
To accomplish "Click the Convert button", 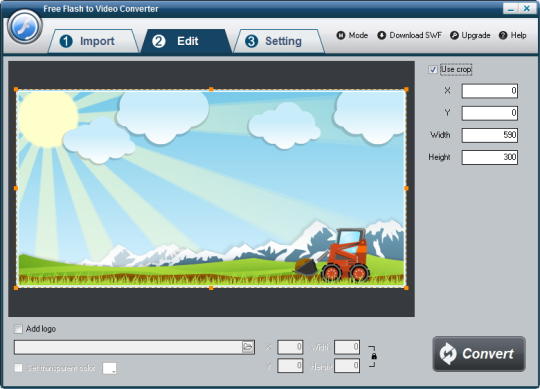I will click(x=479, y=354).
